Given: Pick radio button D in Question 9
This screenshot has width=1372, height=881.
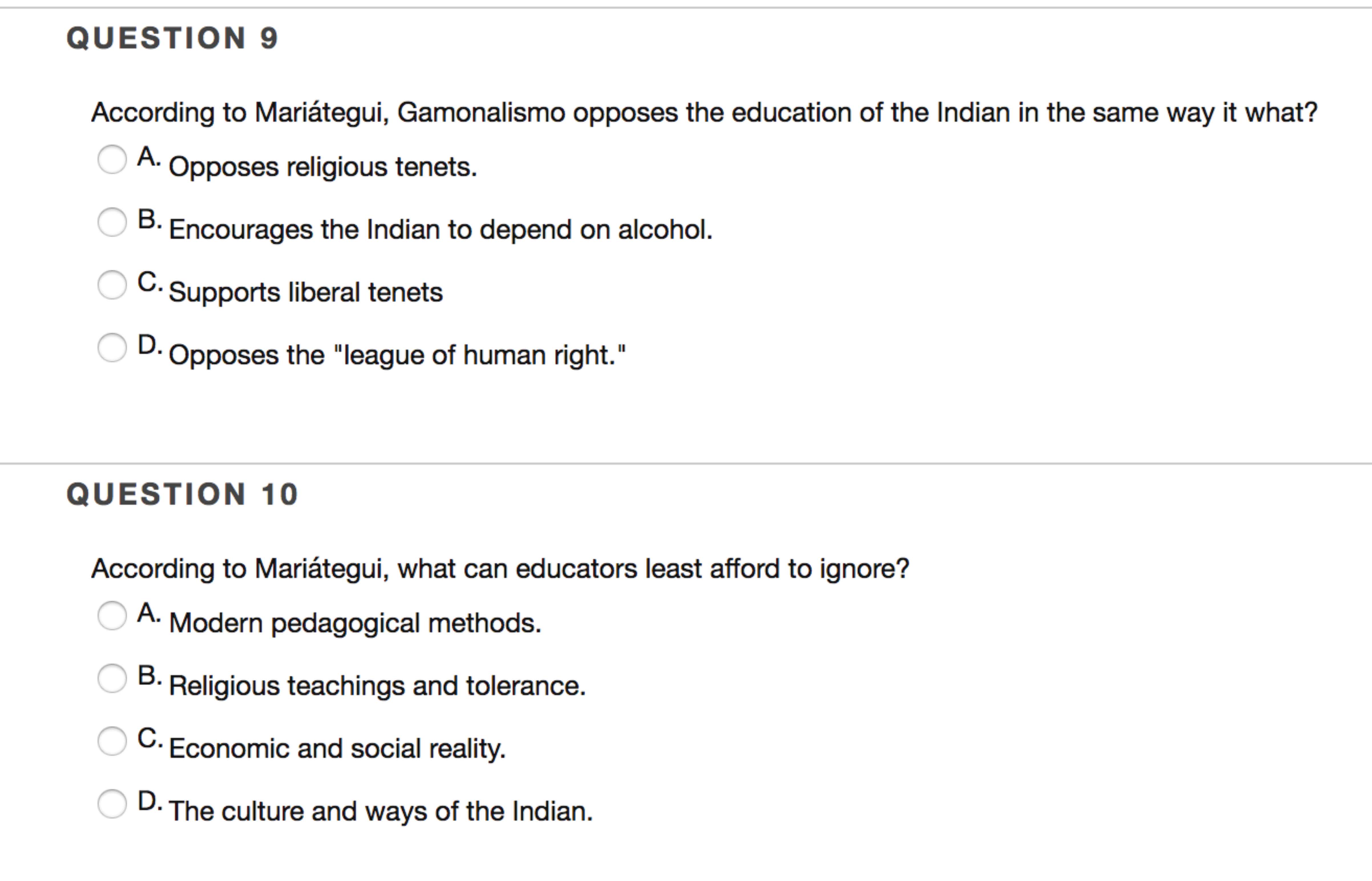Looking at the screenshot, I should click(112, 348).
